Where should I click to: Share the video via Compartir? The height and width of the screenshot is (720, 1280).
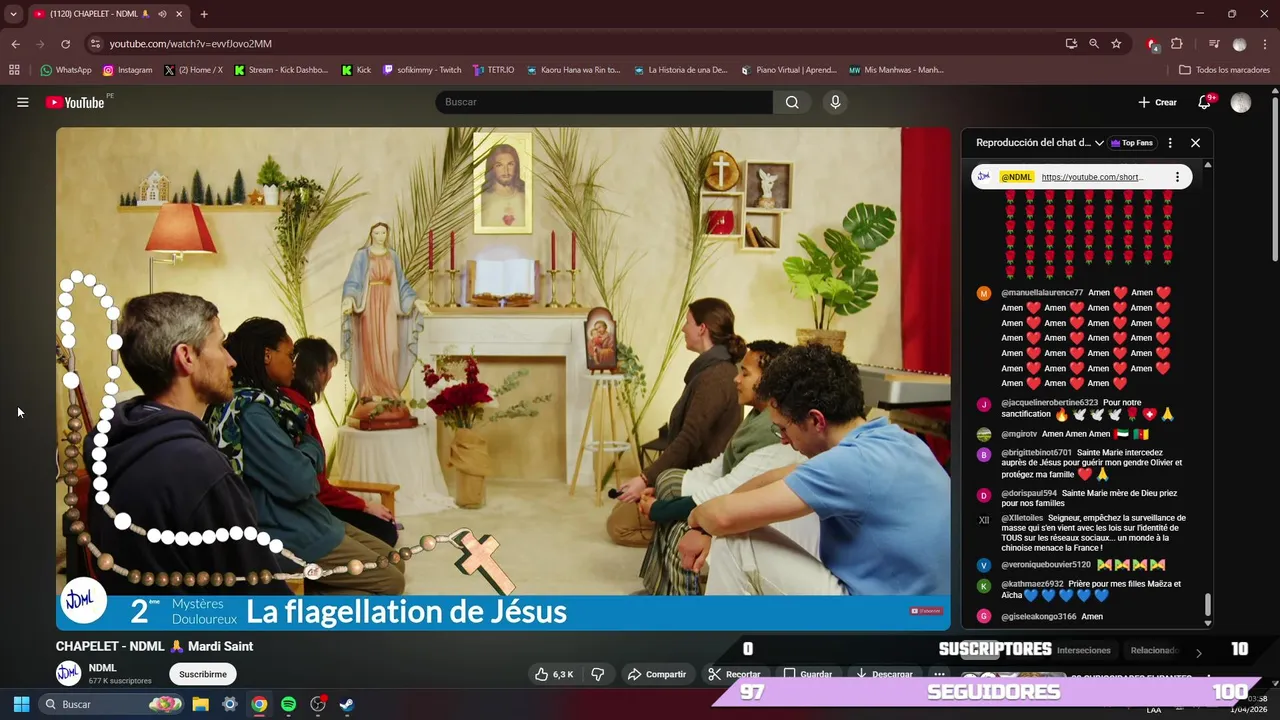[656, 674]
